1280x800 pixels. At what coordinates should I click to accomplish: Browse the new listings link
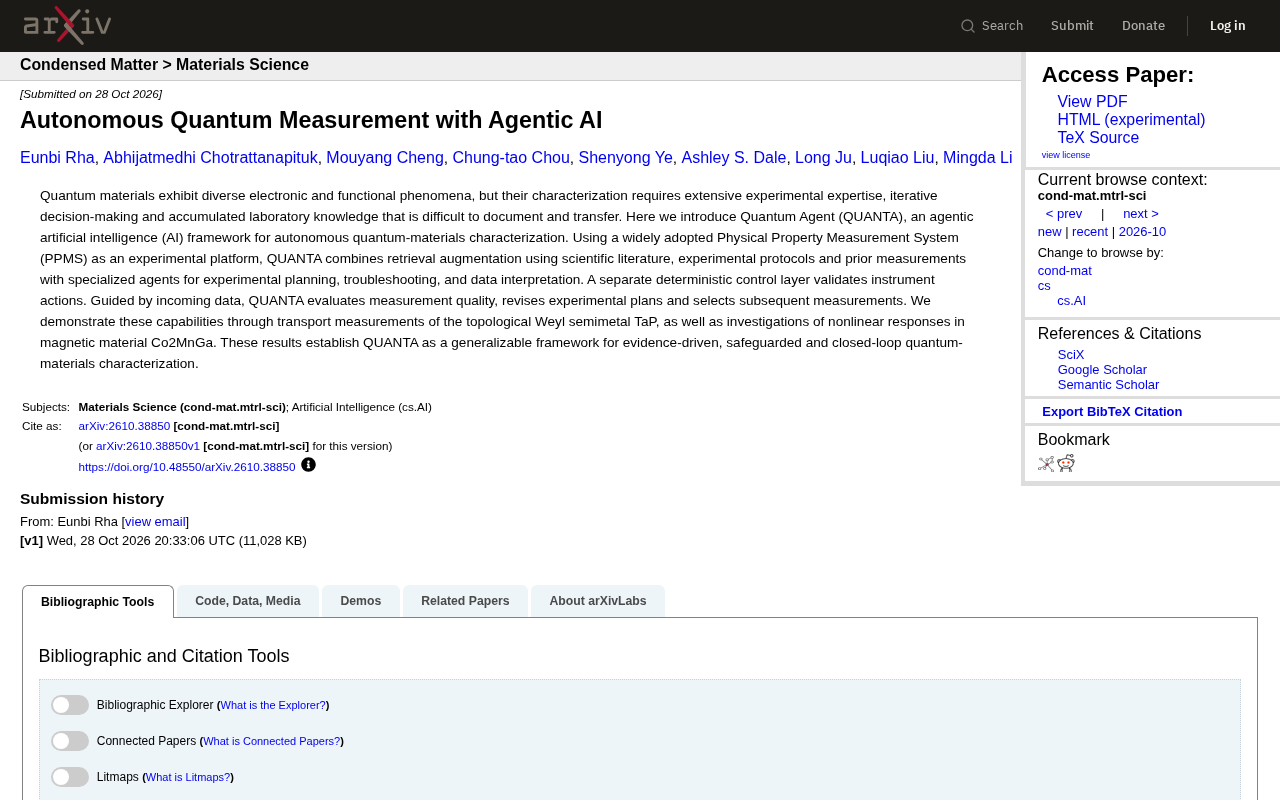click(x=1050, y=232)
